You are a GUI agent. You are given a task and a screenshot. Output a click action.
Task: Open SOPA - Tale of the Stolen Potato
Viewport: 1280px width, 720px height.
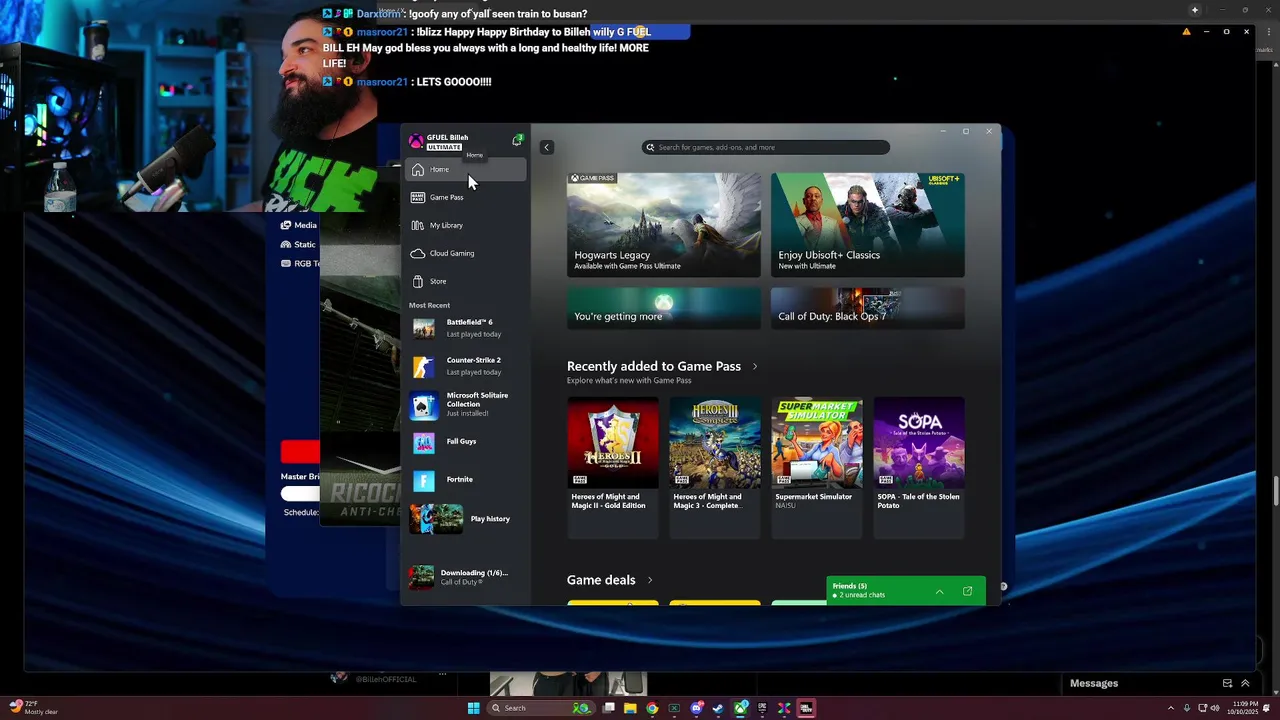pos(919,468)
